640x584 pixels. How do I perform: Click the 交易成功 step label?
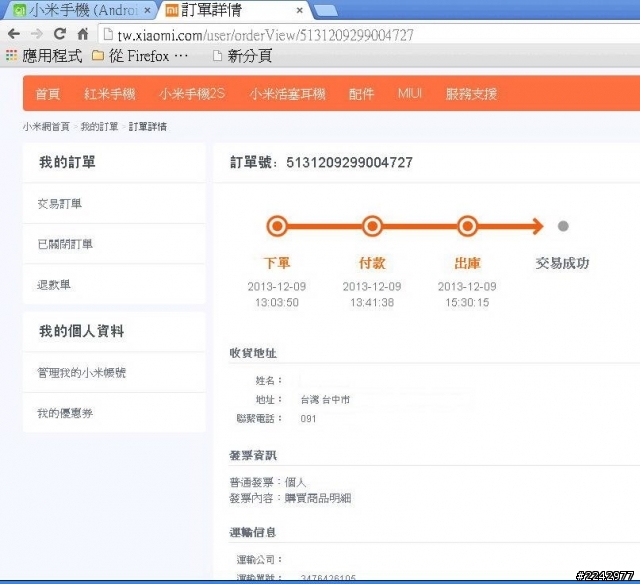[562, 263]
